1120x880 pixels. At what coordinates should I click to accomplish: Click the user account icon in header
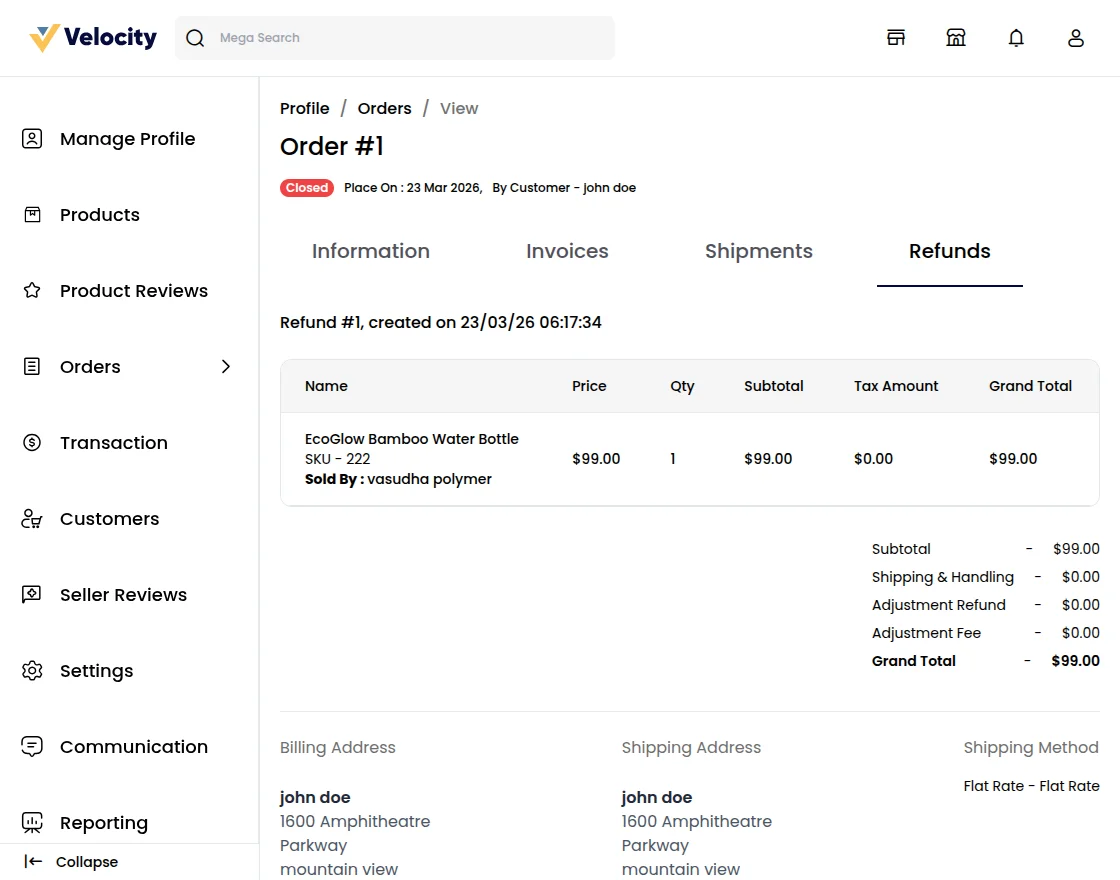point(1076,37)
